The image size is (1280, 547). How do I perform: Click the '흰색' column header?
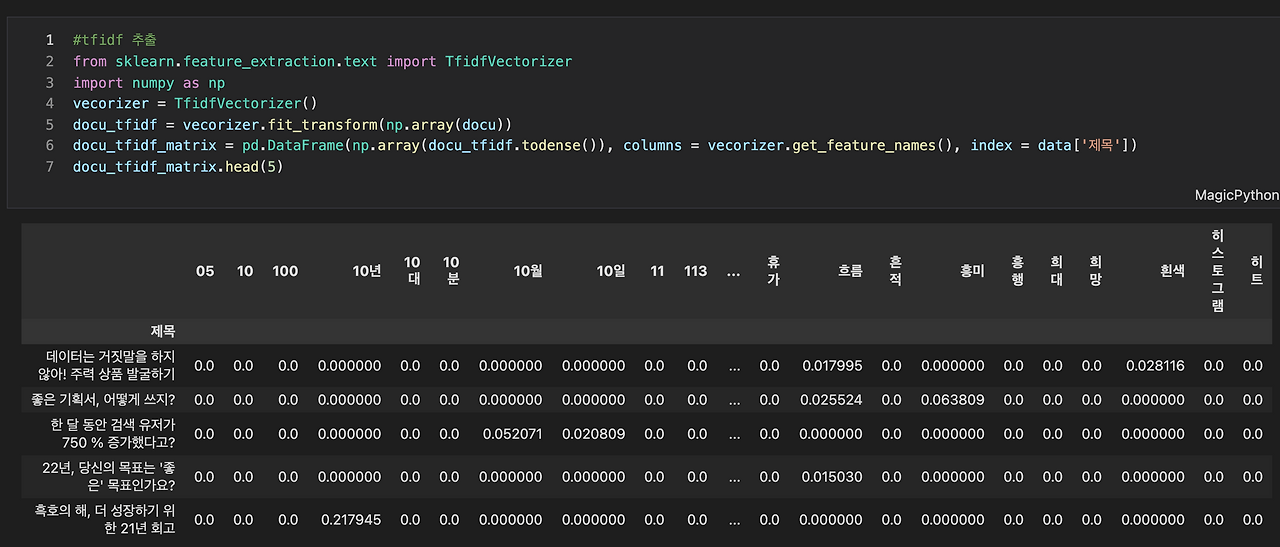pyautogui.click(x=1172, y=271)
